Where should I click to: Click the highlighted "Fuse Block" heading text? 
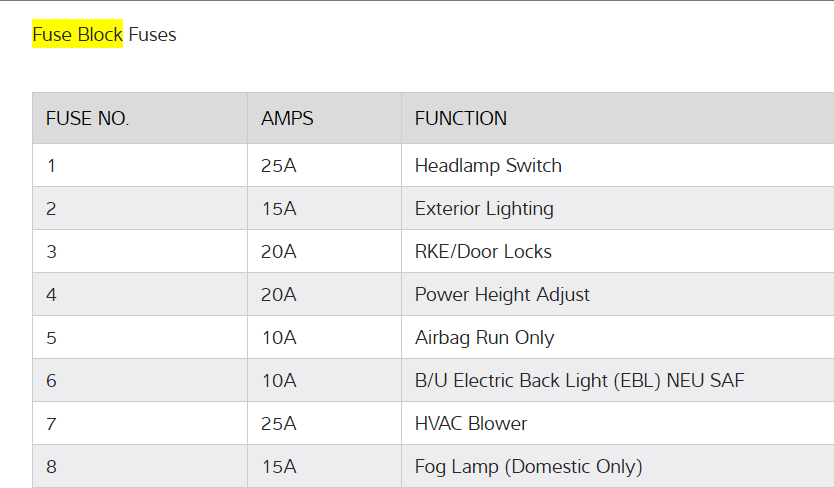pyautogui.click(x=78, y=35)
